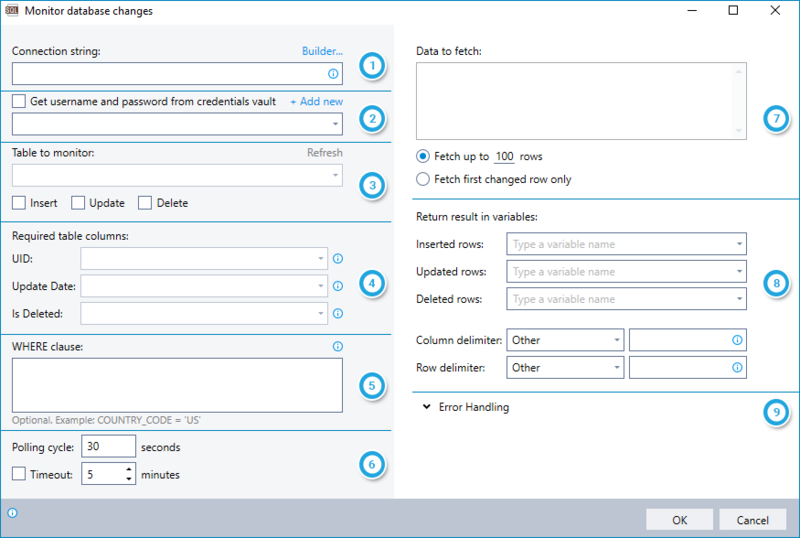Viewport: 800px width, 538px height.
Task: Click the help info icon in bottom-left footer
Action: pyautogui.click(x=12, y=513)
